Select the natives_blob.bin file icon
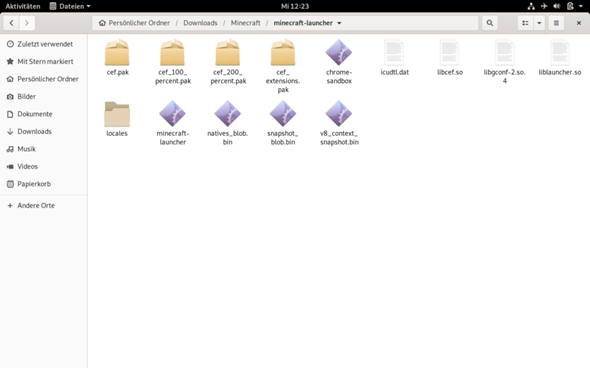This screenshot has width=590, height=368. 228,114
